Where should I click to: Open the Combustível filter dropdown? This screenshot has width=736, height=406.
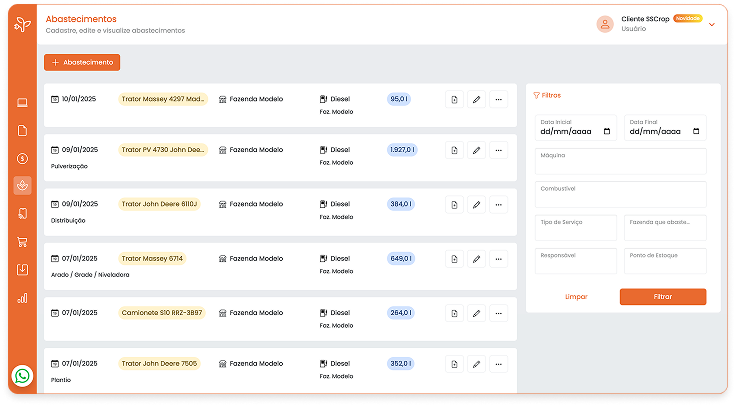620,194
